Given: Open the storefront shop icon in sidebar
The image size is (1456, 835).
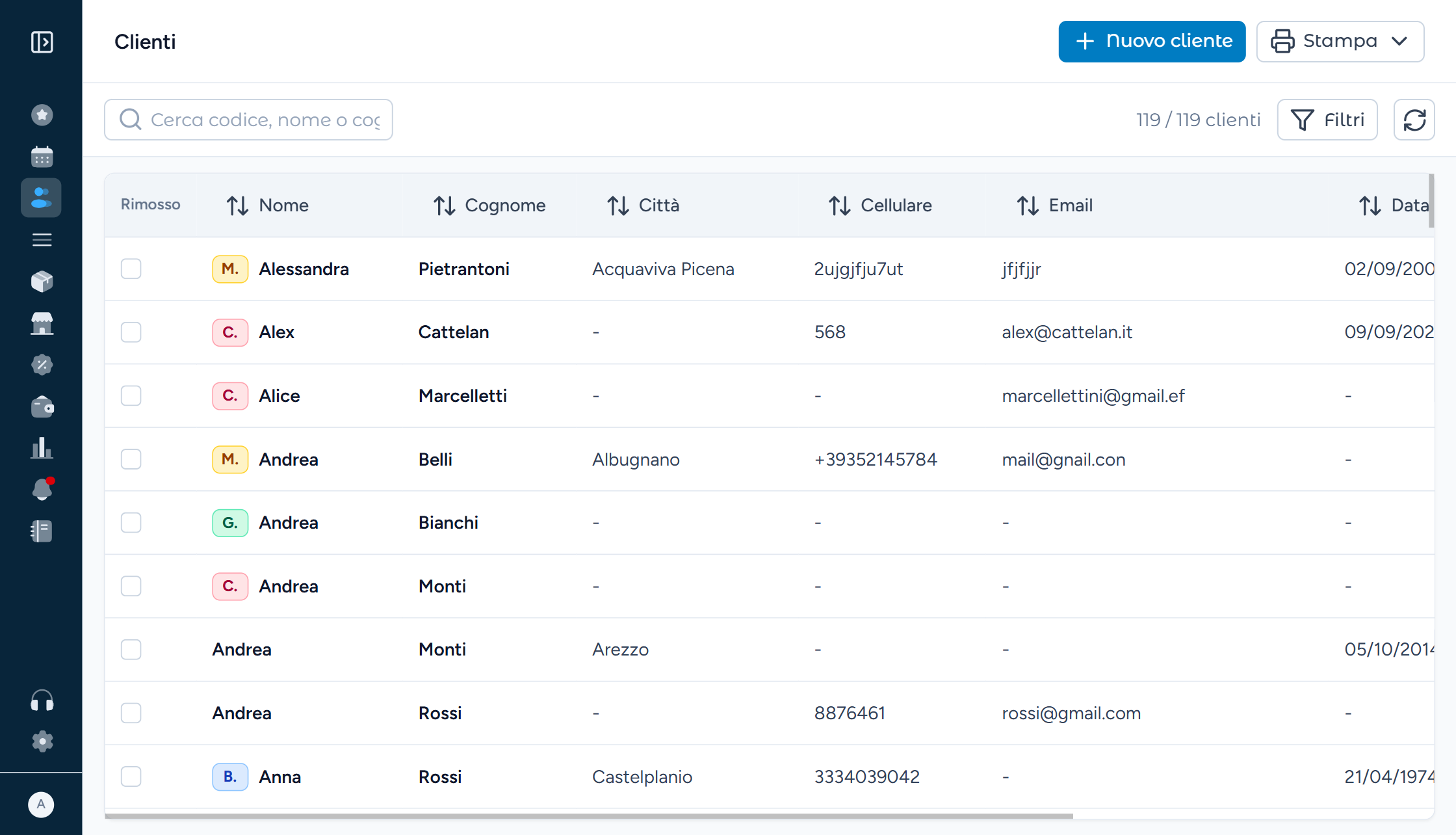Looking at the screenshot, I should 42,323.
